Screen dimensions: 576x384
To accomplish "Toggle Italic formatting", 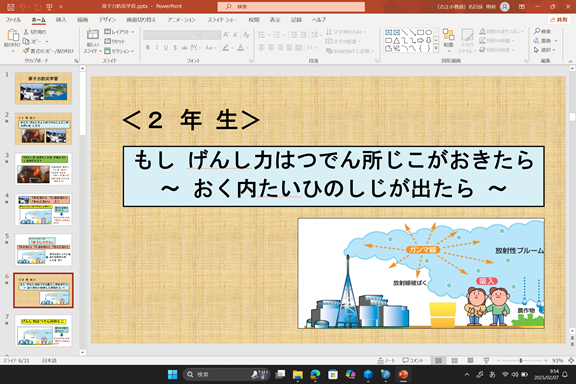I will tap(157, 48).
